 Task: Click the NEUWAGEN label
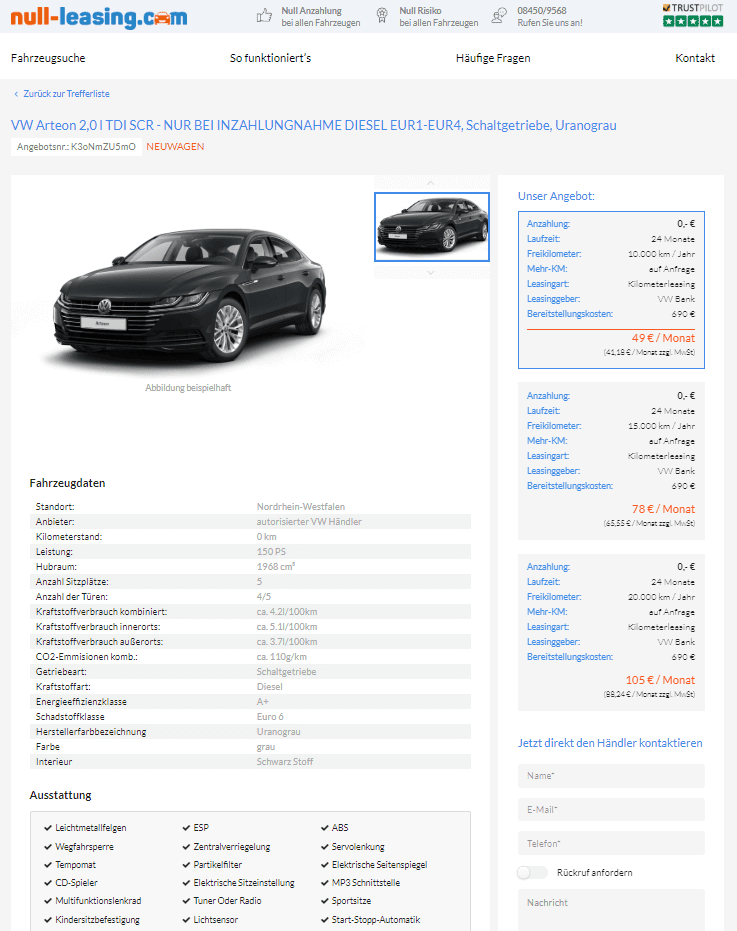coord(175,147)
